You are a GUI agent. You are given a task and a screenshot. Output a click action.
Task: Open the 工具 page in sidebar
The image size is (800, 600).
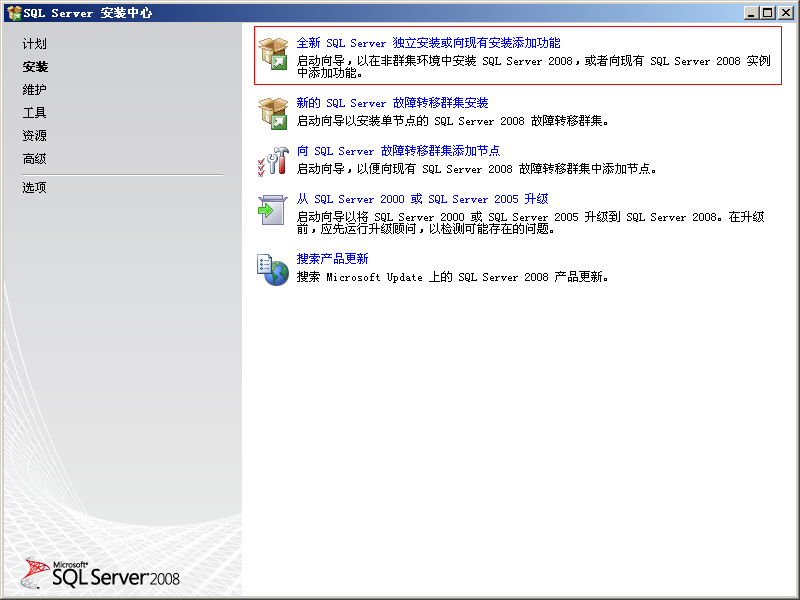click(x=34, y=113)
